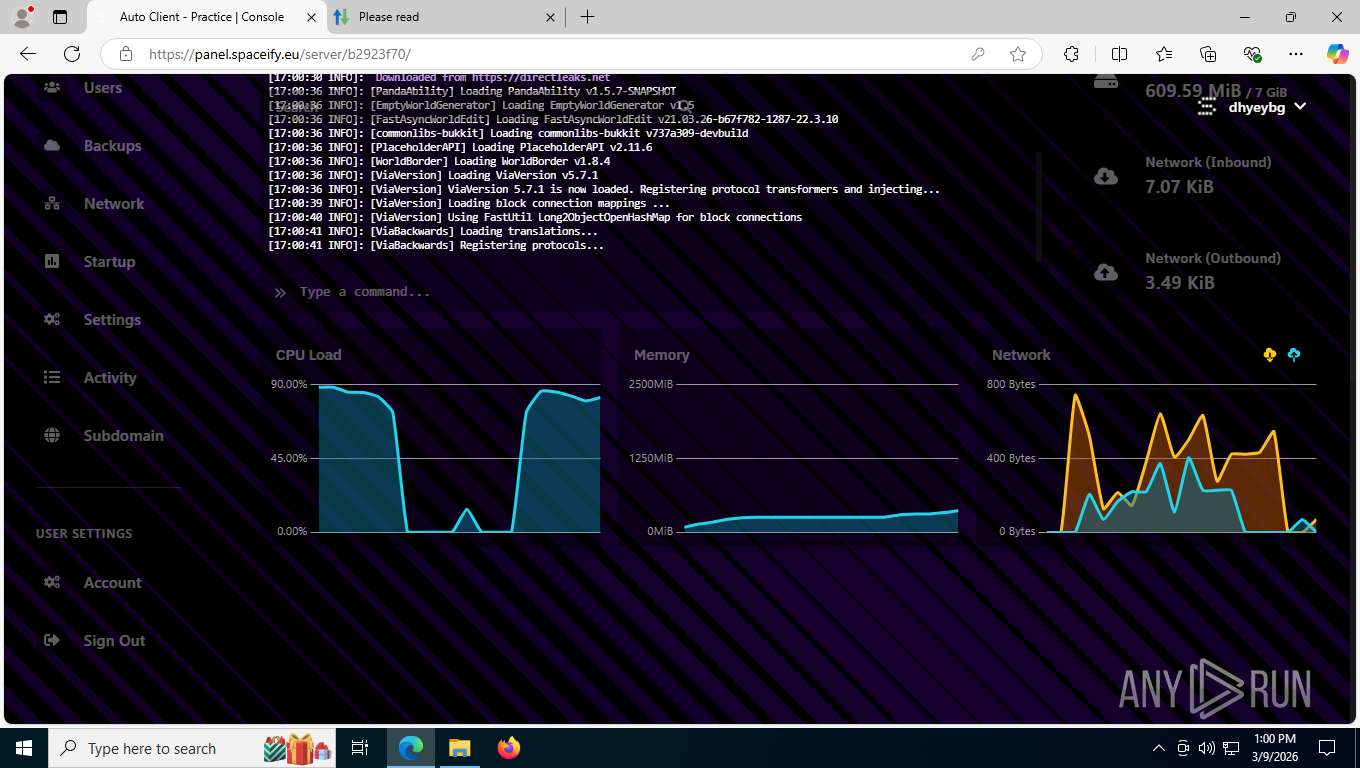Open Activity page in sidebar
Viewport: 1360px width, 768px height.
(110, 378)
